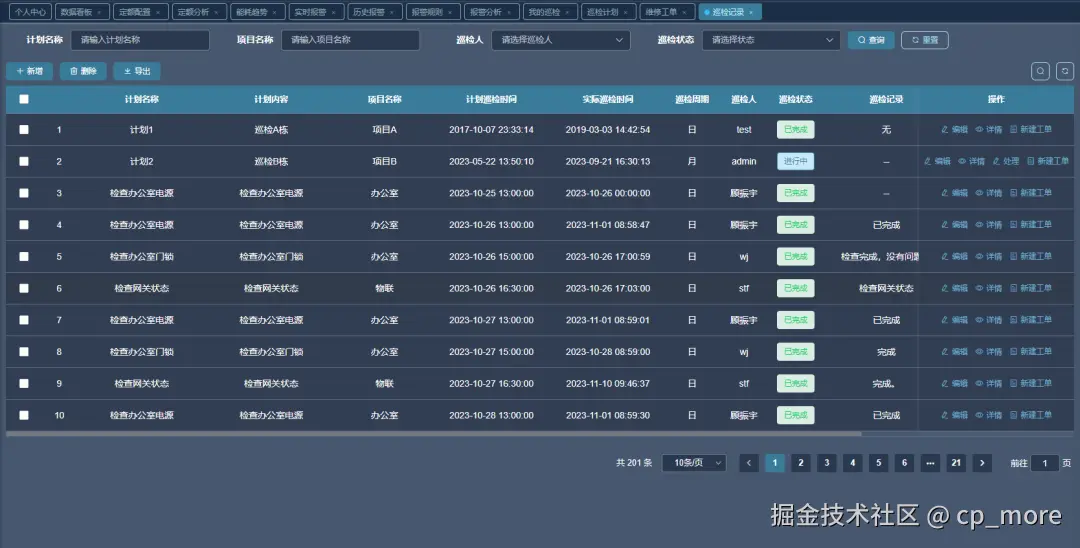View details of row 10

[988, 414]
